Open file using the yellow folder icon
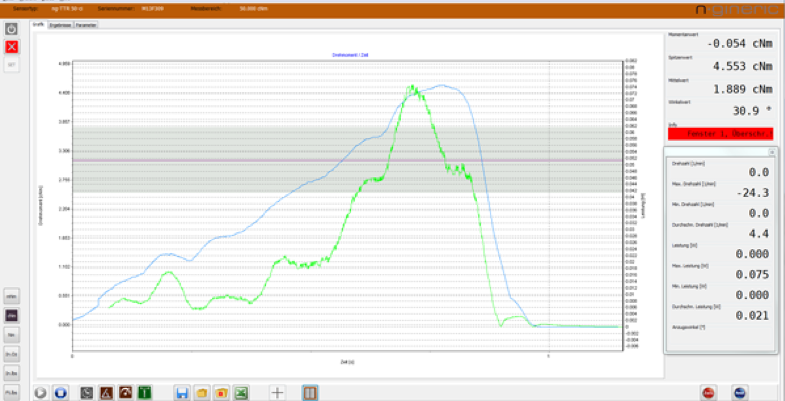Viewport: 785px width, 401px height. [x=201, y=392]
